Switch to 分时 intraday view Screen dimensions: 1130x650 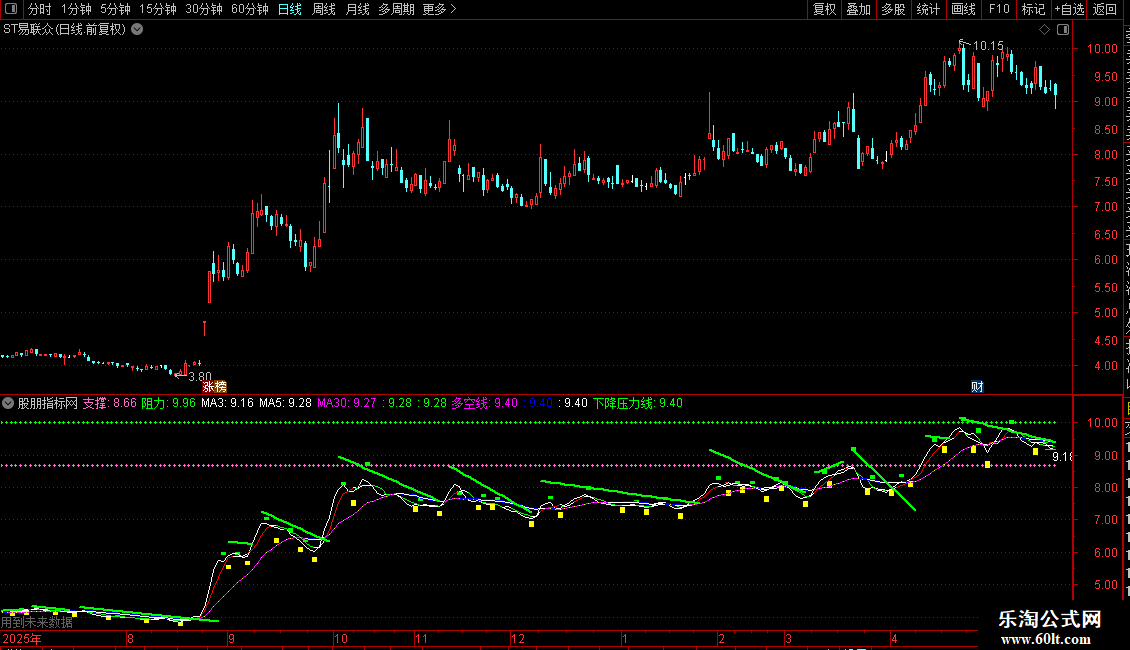40,9
